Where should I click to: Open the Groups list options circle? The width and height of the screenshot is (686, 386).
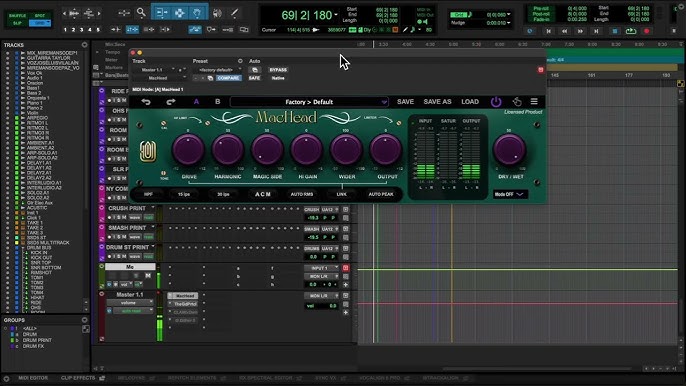[84, 320]
